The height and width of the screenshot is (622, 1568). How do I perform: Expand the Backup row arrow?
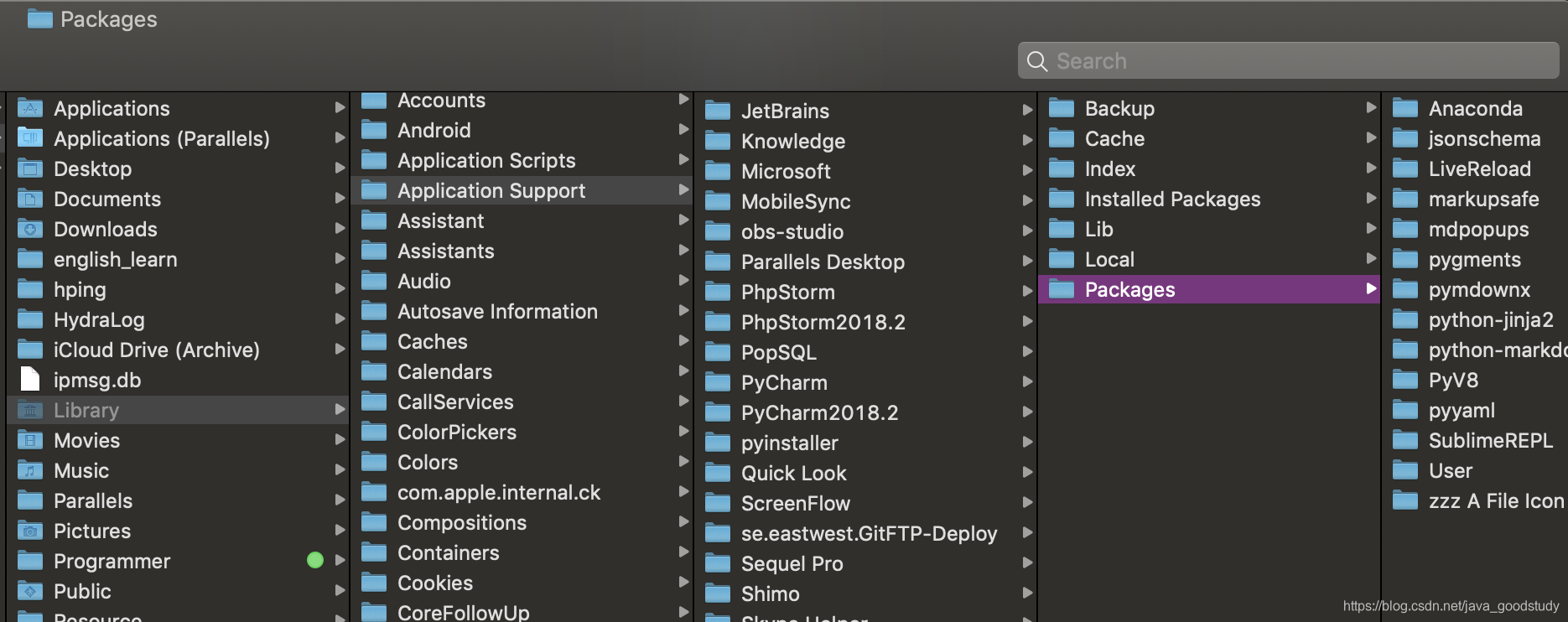point(1371,107)
